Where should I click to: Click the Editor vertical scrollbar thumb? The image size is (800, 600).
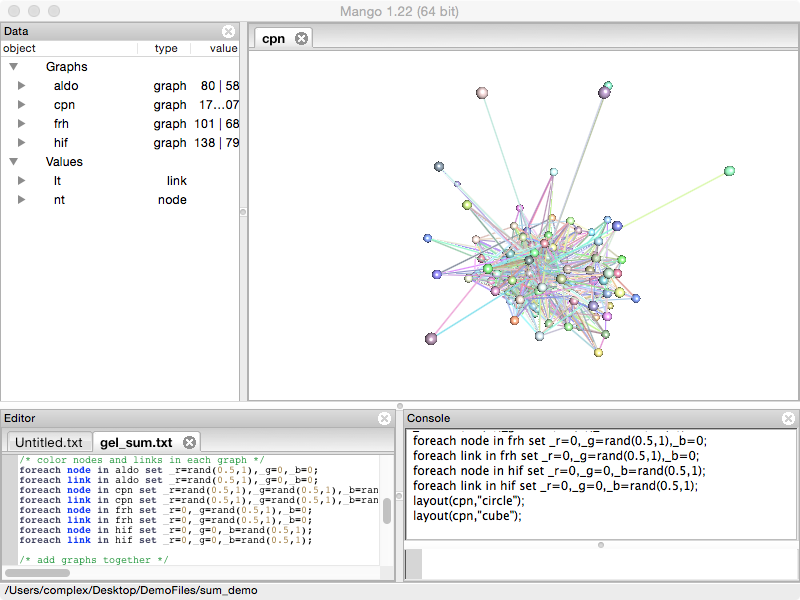click(x=387, y=511)
